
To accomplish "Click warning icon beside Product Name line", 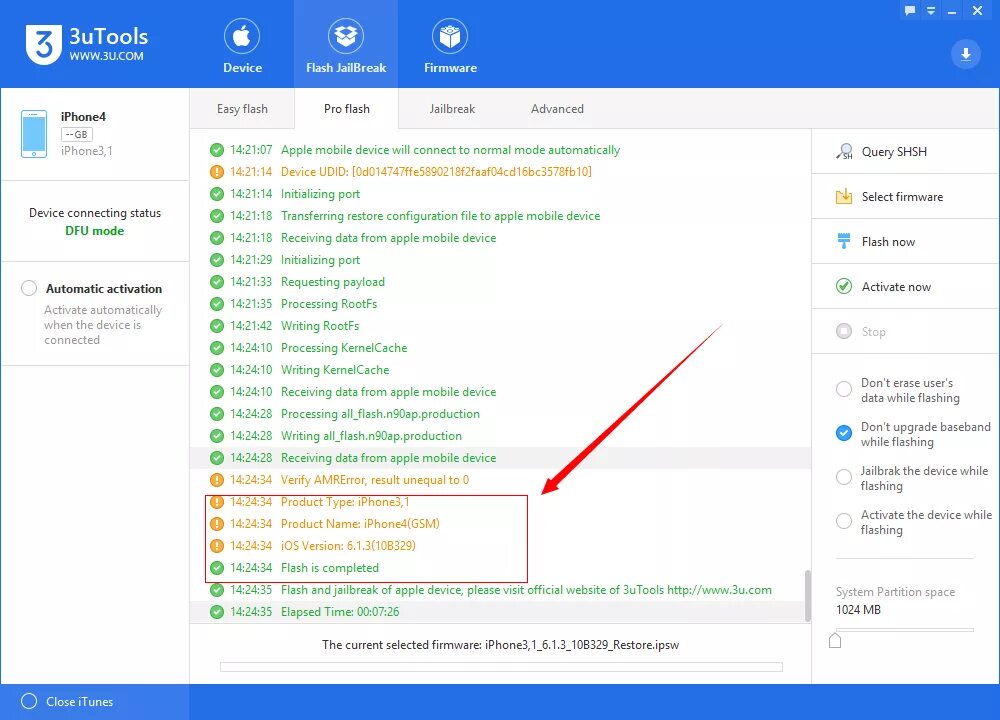I will [217, 524].
